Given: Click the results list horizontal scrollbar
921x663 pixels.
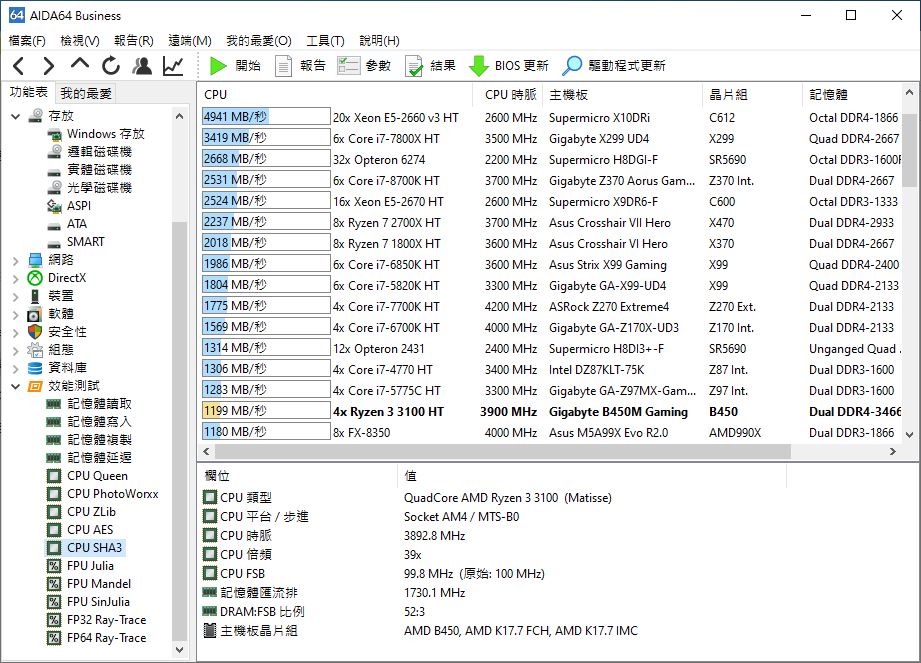Looking at the screenshot, I should click(500, 452).
